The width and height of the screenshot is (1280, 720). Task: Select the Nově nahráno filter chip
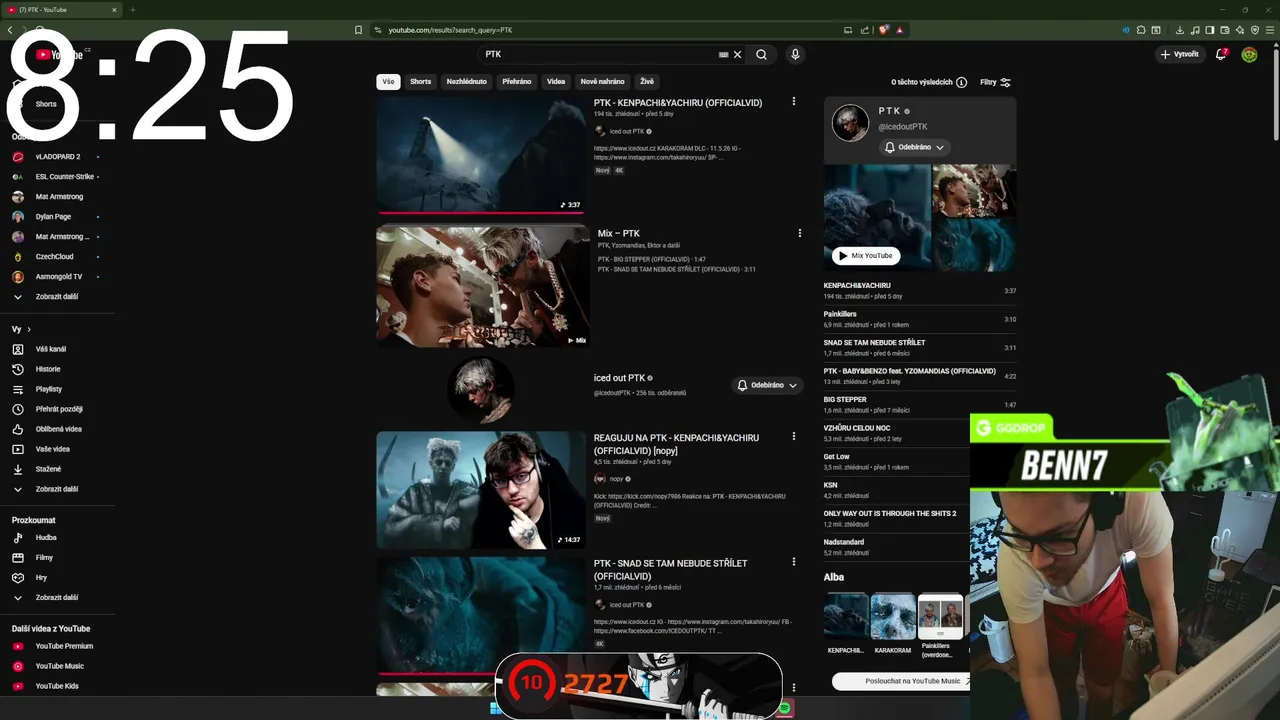(602, 82)
